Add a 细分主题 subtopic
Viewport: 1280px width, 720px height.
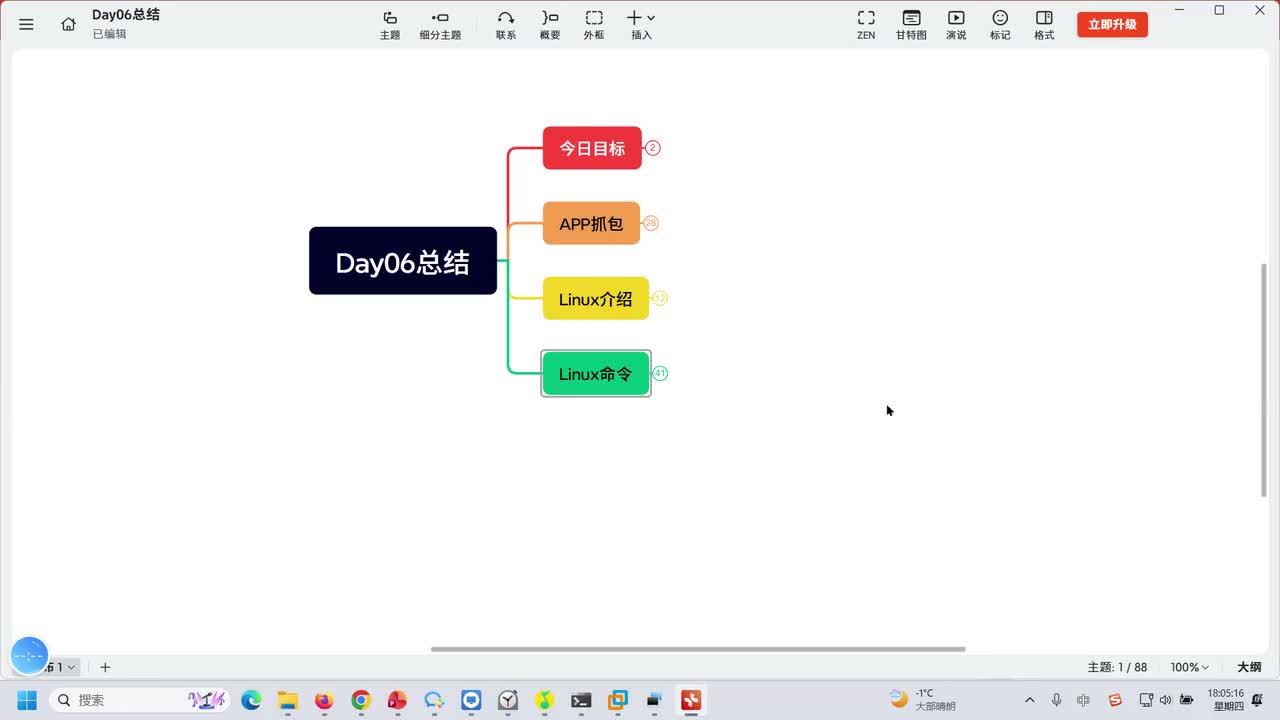[440, 25]
